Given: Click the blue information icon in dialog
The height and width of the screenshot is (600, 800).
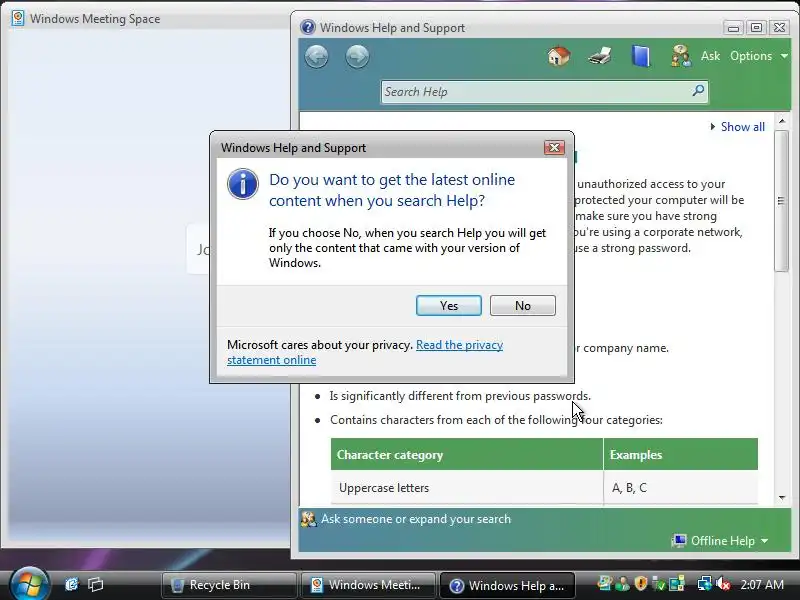Looking at the screenshot, I should click(x=243, y=184).
